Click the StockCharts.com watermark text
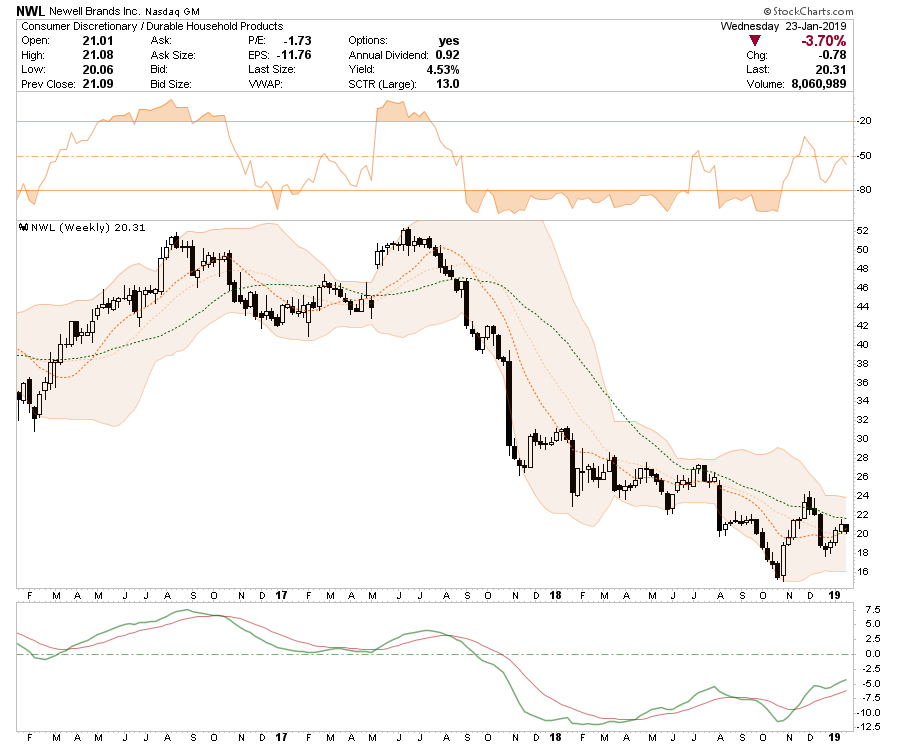Screen dimensions: 900x746 (x=808, y=11)
